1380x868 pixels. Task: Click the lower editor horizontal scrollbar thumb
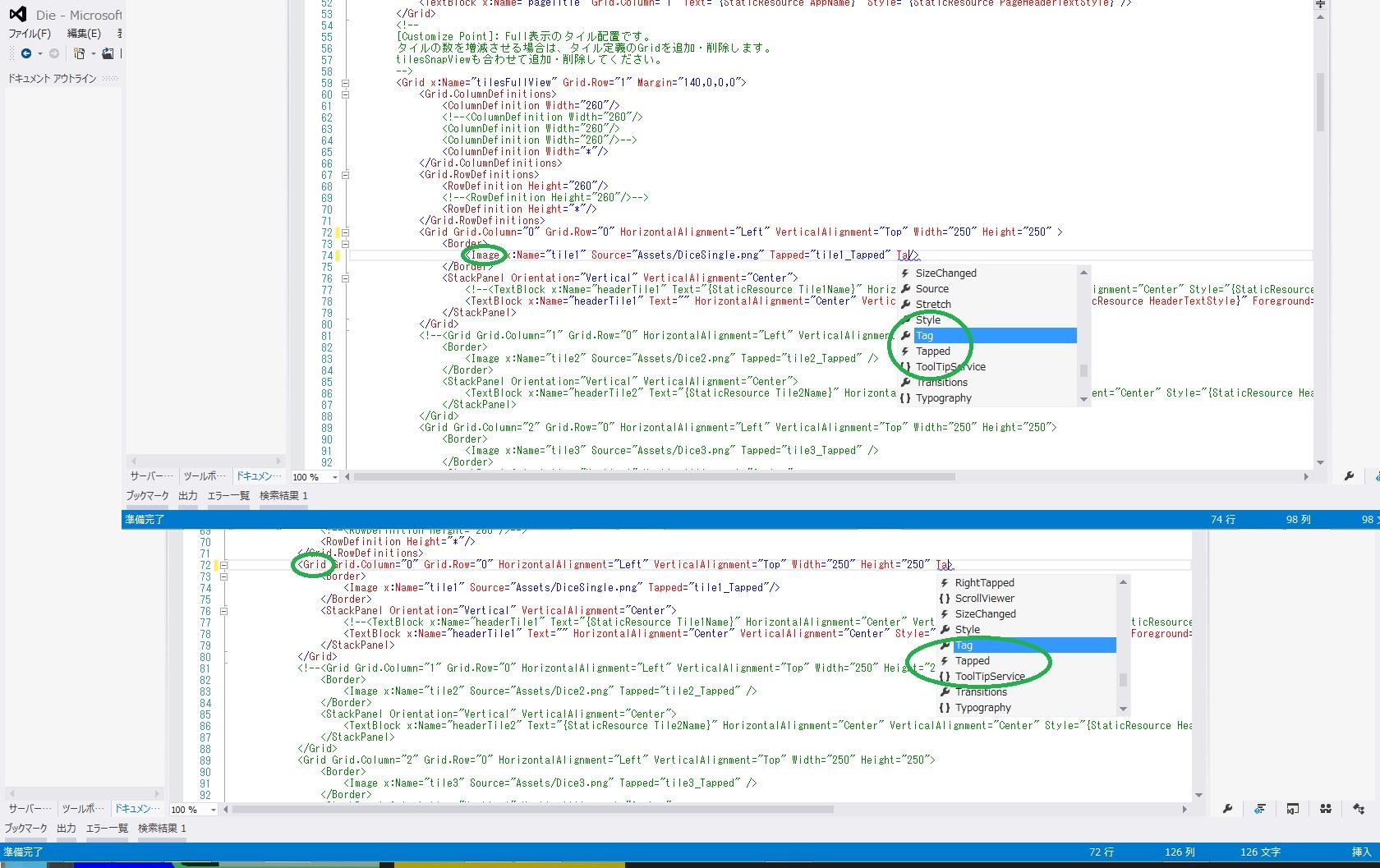click(x=533, y=809)
